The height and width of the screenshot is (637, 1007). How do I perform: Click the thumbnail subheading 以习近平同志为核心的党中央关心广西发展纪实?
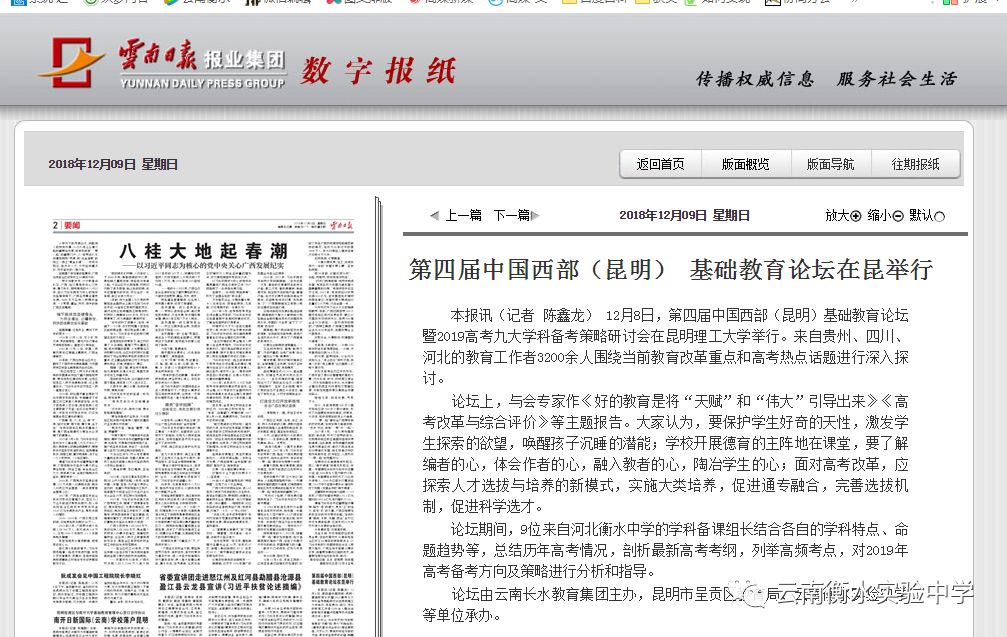pyautogui.click(x=204, y=265)
